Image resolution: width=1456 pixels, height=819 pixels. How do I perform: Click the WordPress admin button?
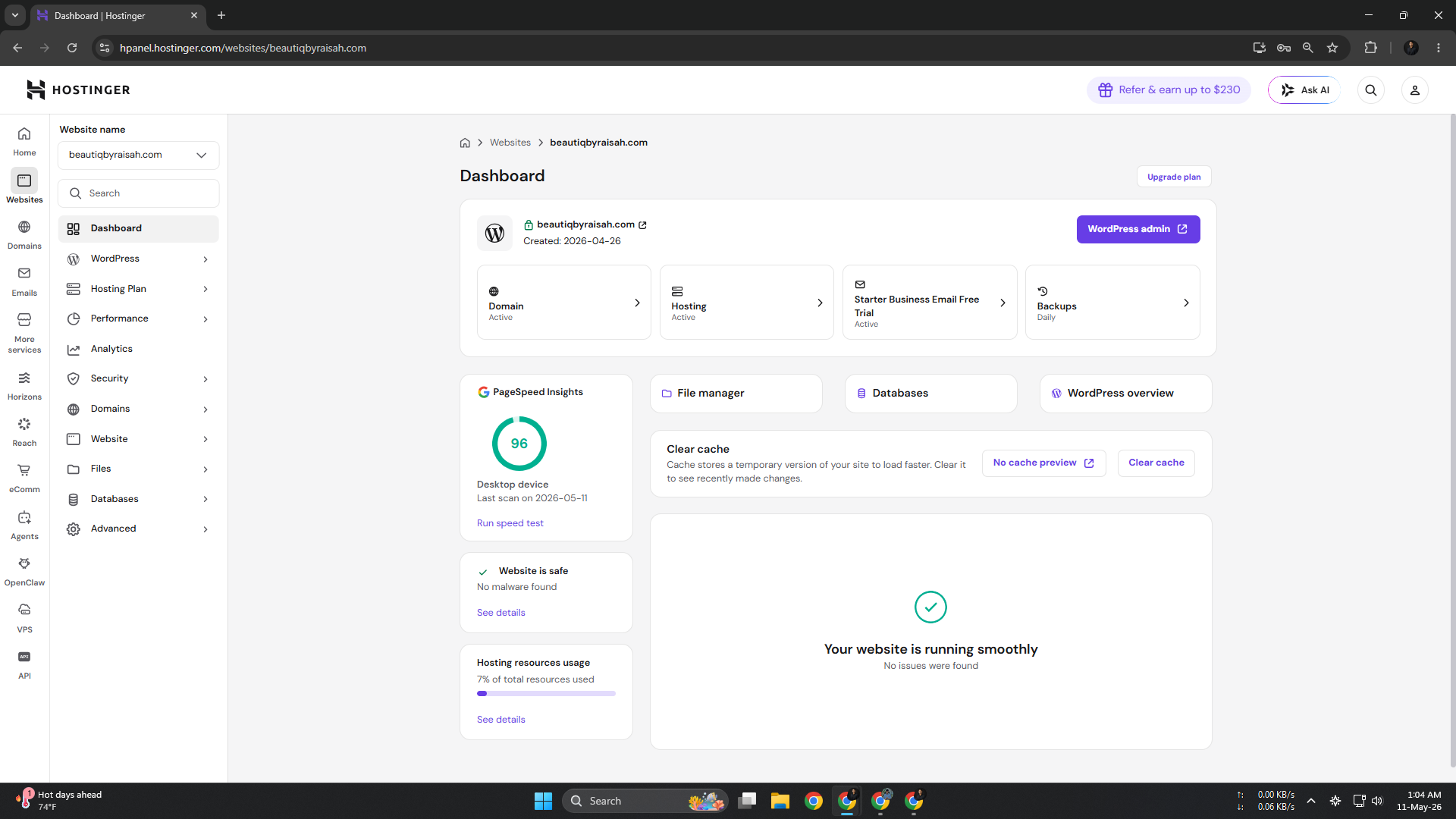[x=1138, y=230]
